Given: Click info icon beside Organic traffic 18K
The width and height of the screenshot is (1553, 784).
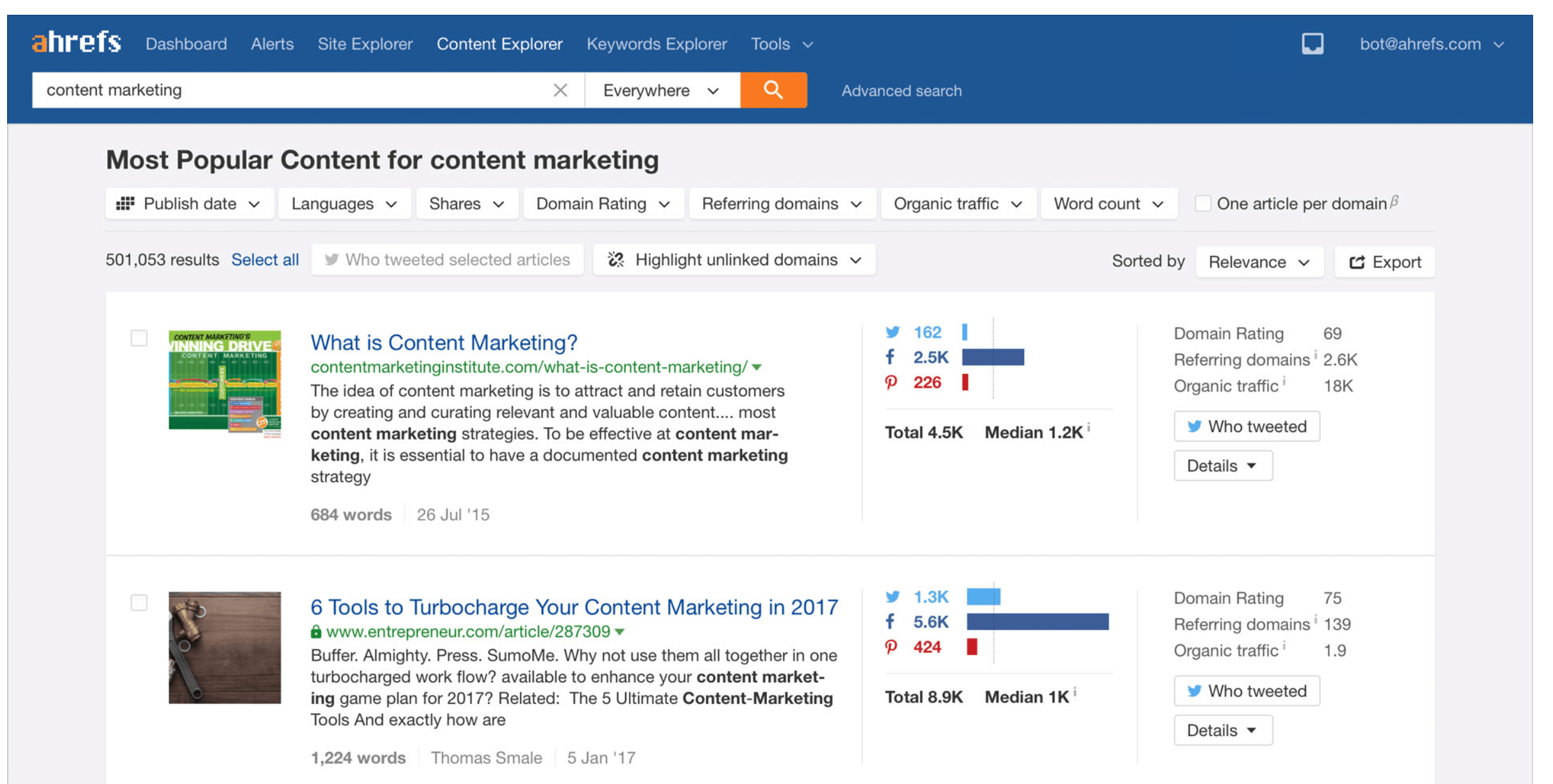Looking at the screenshot, I should pos(1284,381).
